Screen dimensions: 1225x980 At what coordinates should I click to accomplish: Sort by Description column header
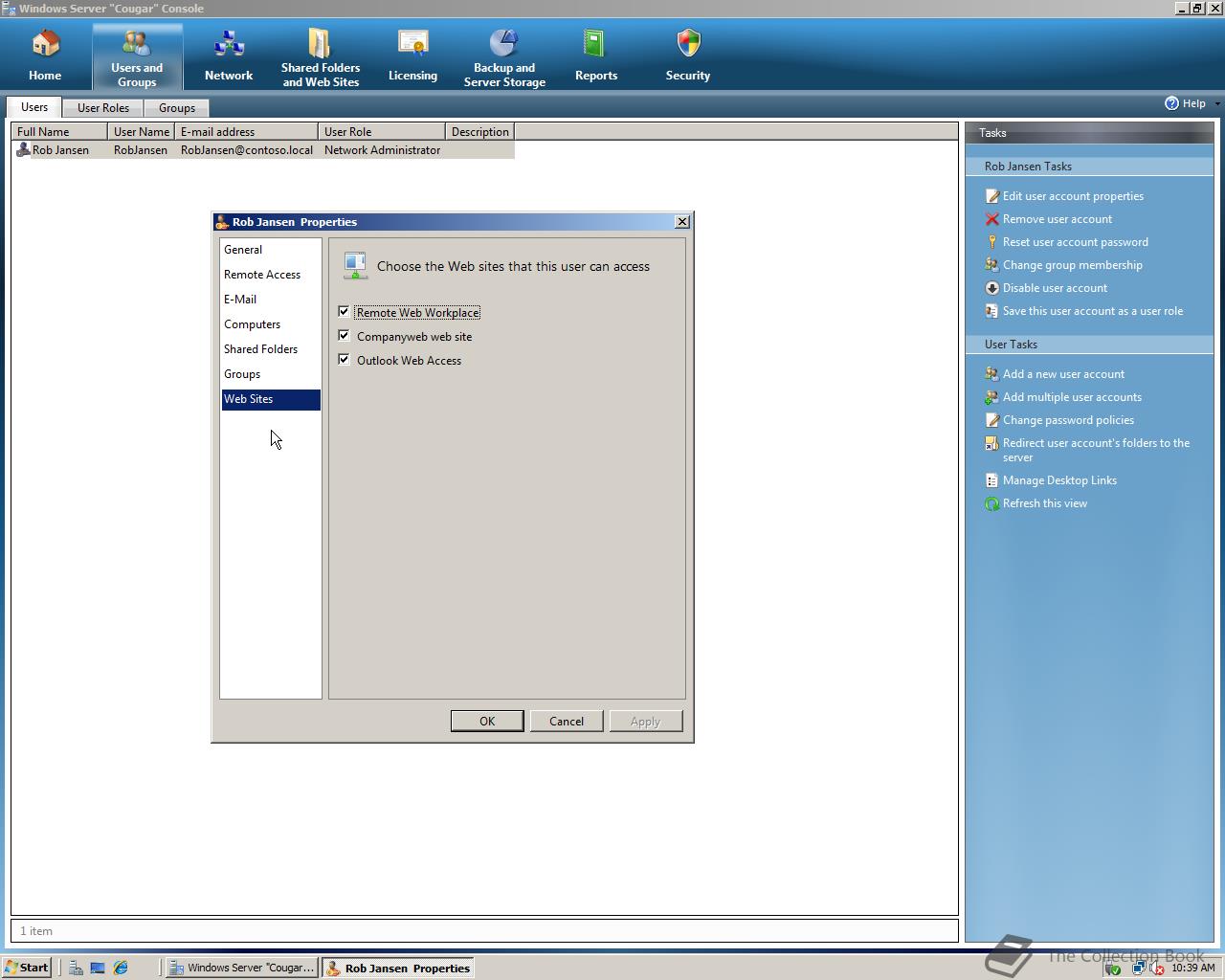[x=480, y=131]
